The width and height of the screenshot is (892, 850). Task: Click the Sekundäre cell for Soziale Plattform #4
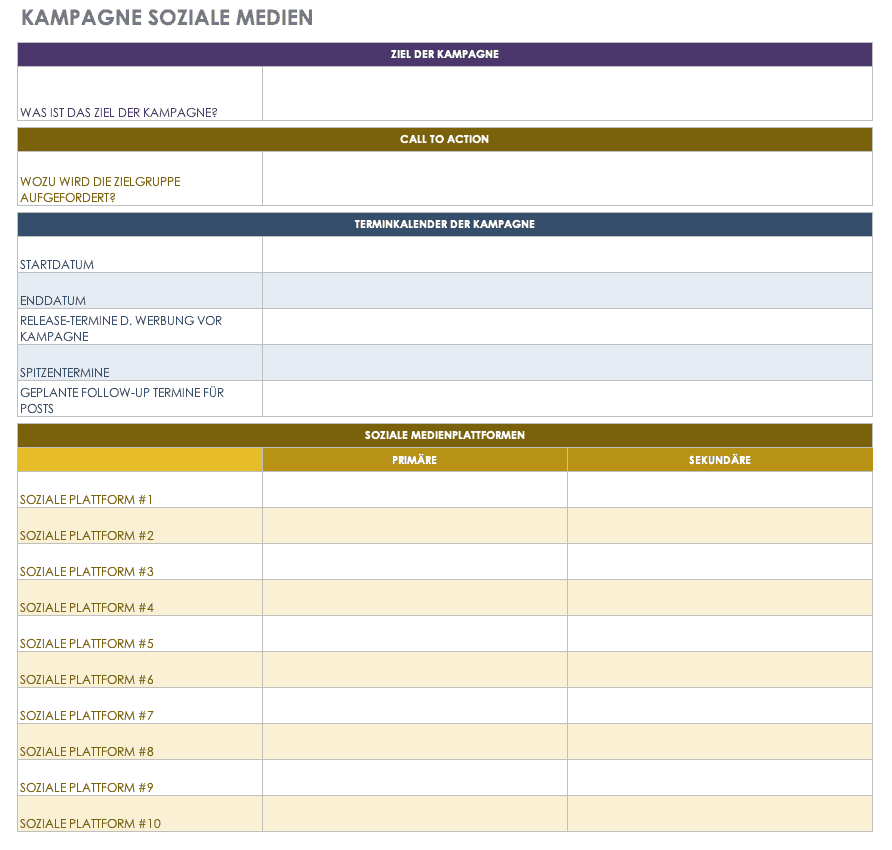coord(719,598)
